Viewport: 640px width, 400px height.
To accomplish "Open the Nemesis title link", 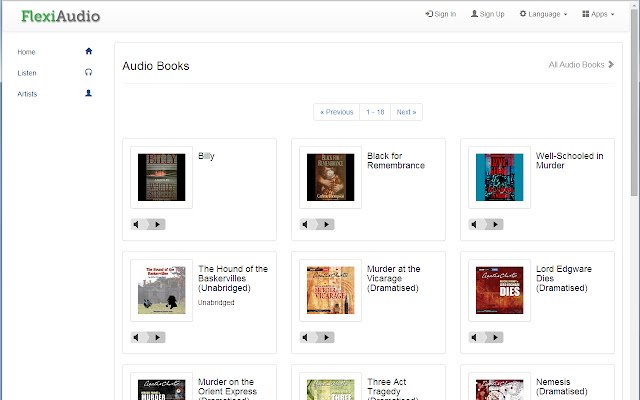I will (562, 387).
